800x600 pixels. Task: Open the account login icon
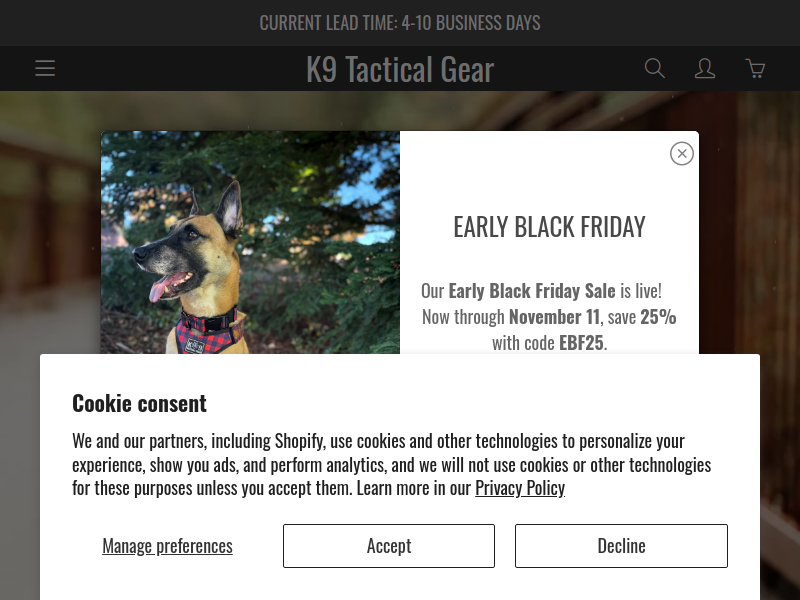point(705,68)
